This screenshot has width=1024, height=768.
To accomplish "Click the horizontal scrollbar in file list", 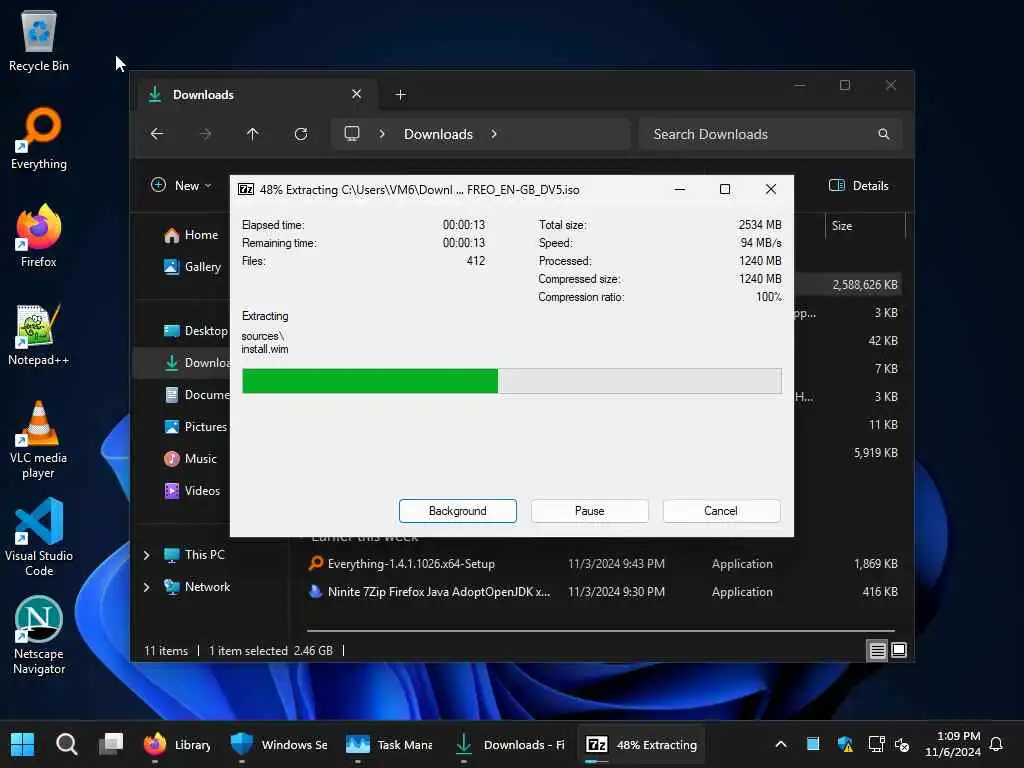I will pos(600,631).
